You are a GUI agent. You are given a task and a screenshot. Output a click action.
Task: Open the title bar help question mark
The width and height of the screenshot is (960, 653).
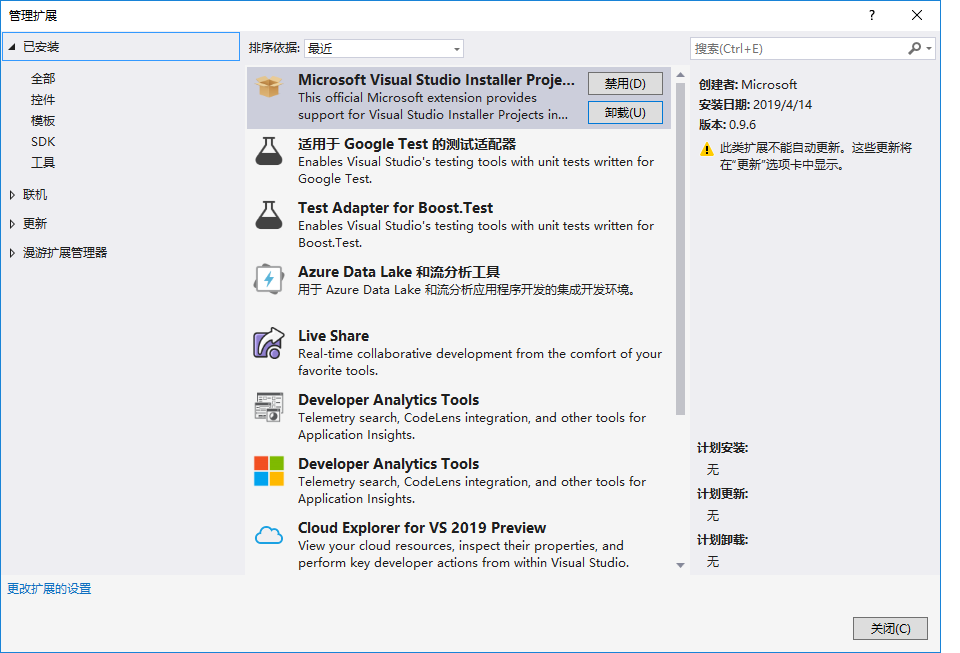pyautogui.click(x=871, y=15)
